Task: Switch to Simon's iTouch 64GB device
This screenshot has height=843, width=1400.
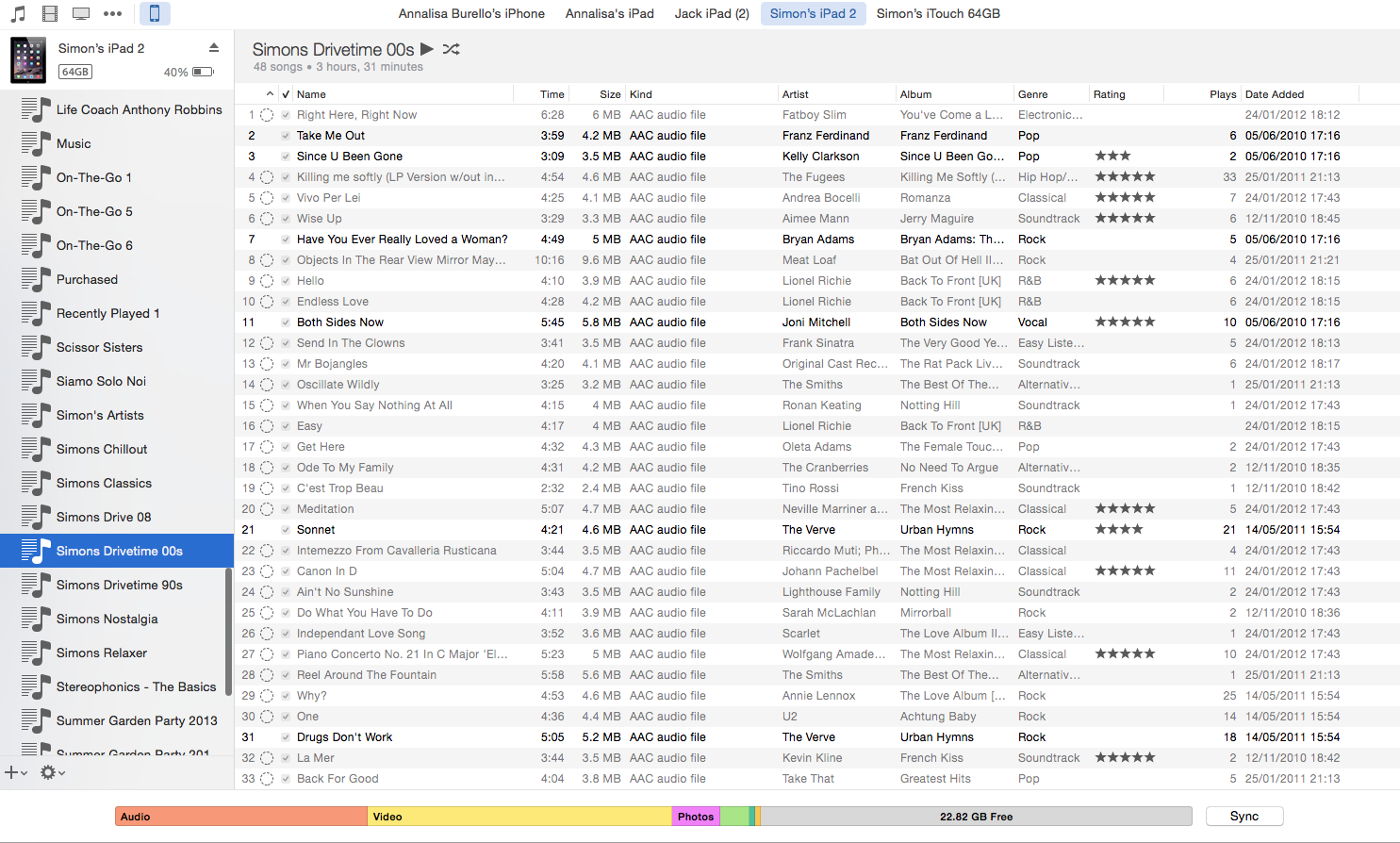Action: click(938, 13)
